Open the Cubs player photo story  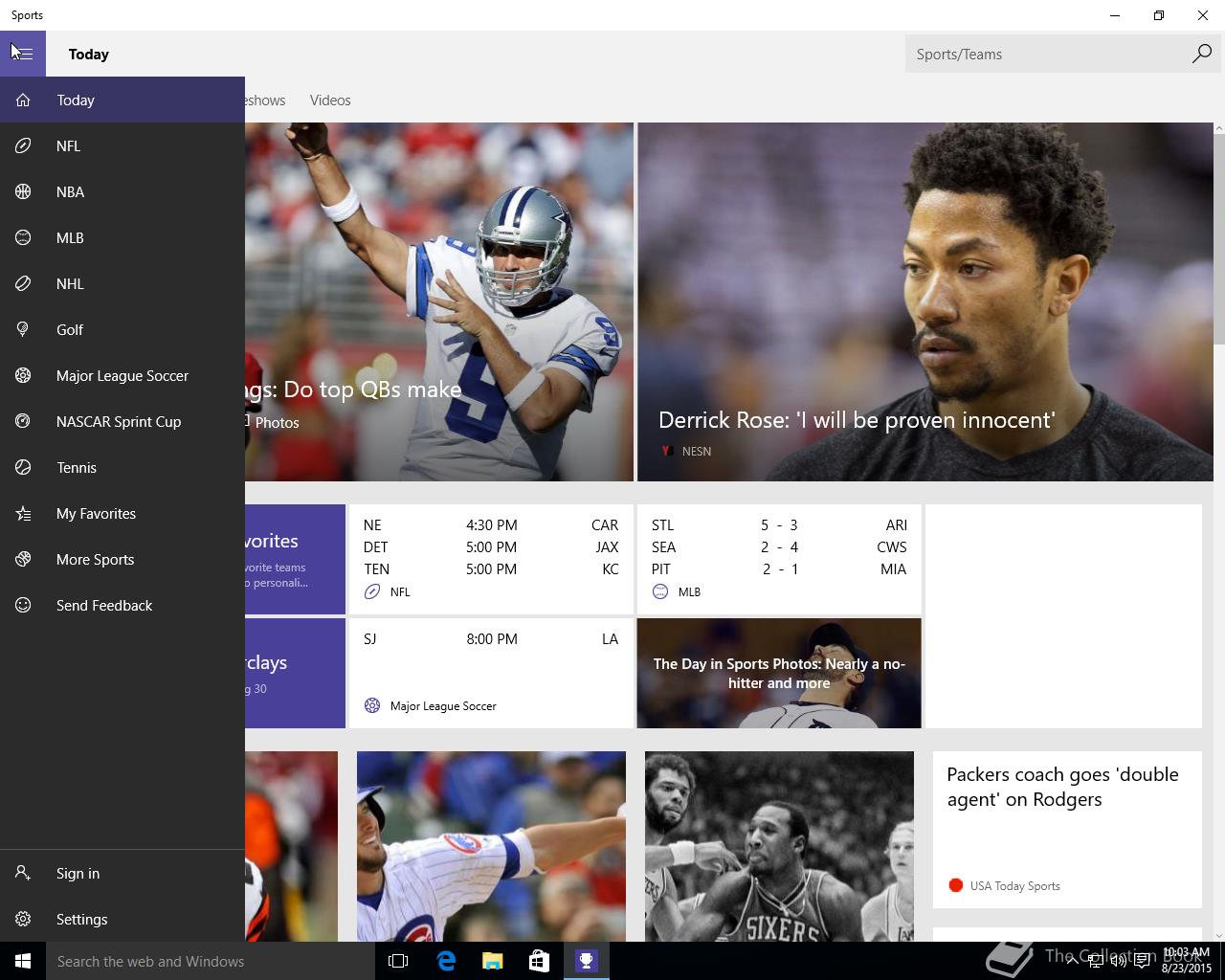(x=491, y=846)
